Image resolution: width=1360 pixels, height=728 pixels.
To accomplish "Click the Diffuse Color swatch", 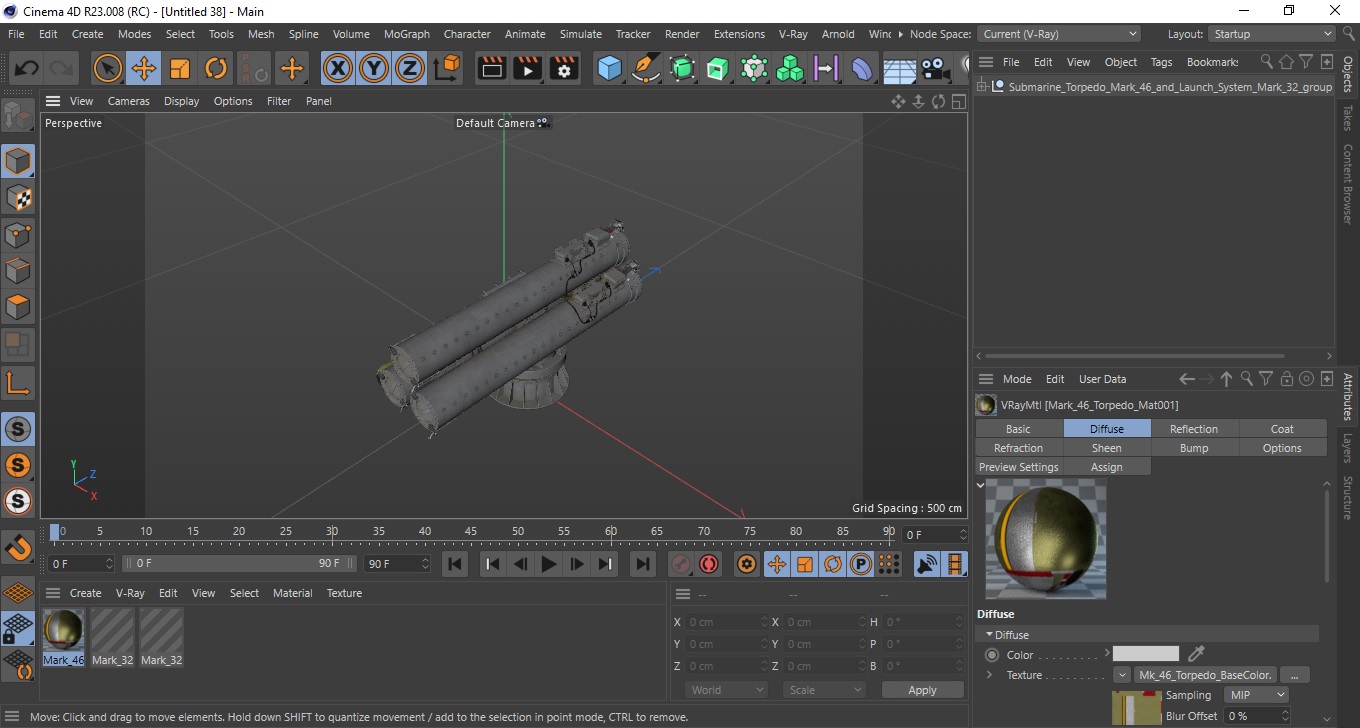I will (x=1146, y=654).
